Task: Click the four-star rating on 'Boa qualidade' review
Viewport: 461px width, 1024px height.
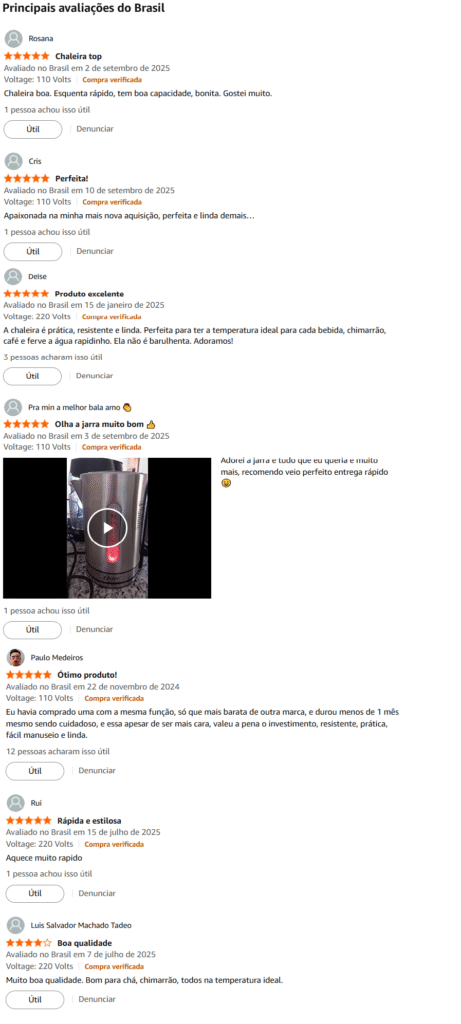Action: click(29, 943)
